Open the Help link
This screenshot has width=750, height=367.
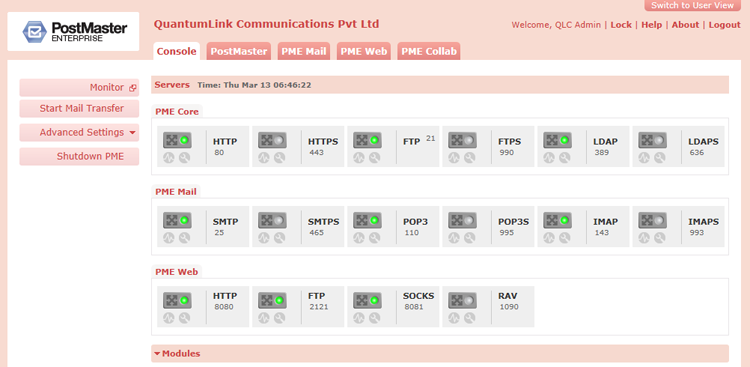coord(651,25)
